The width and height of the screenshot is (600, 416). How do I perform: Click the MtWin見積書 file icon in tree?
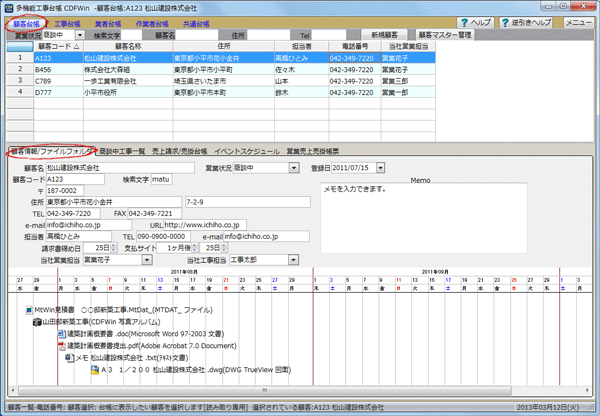pyautogui.click(x=29, y=310)
